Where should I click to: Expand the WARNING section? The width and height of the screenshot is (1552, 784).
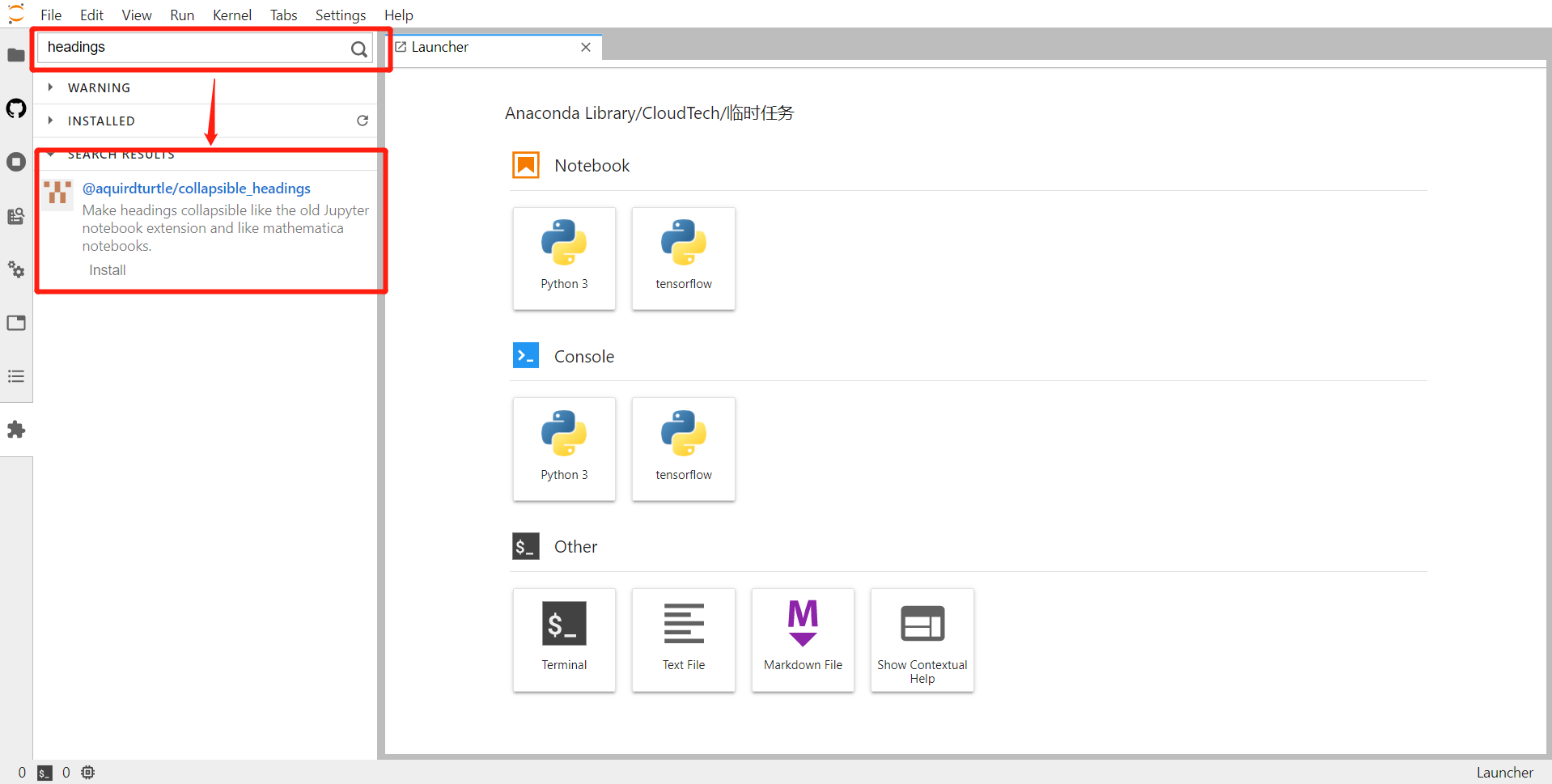point(50,87)
